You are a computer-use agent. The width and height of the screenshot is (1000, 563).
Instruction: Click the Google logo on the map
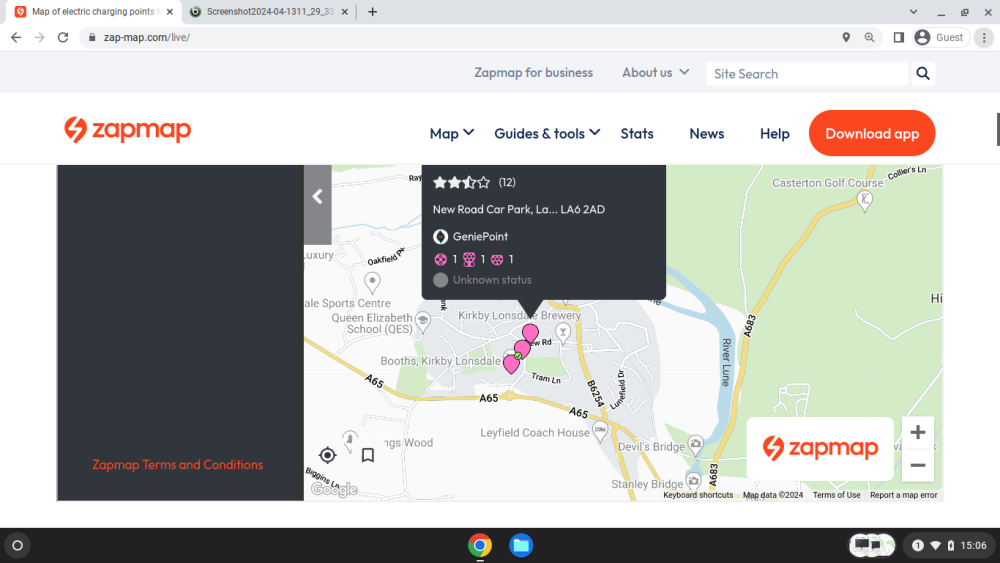(334, 490)
